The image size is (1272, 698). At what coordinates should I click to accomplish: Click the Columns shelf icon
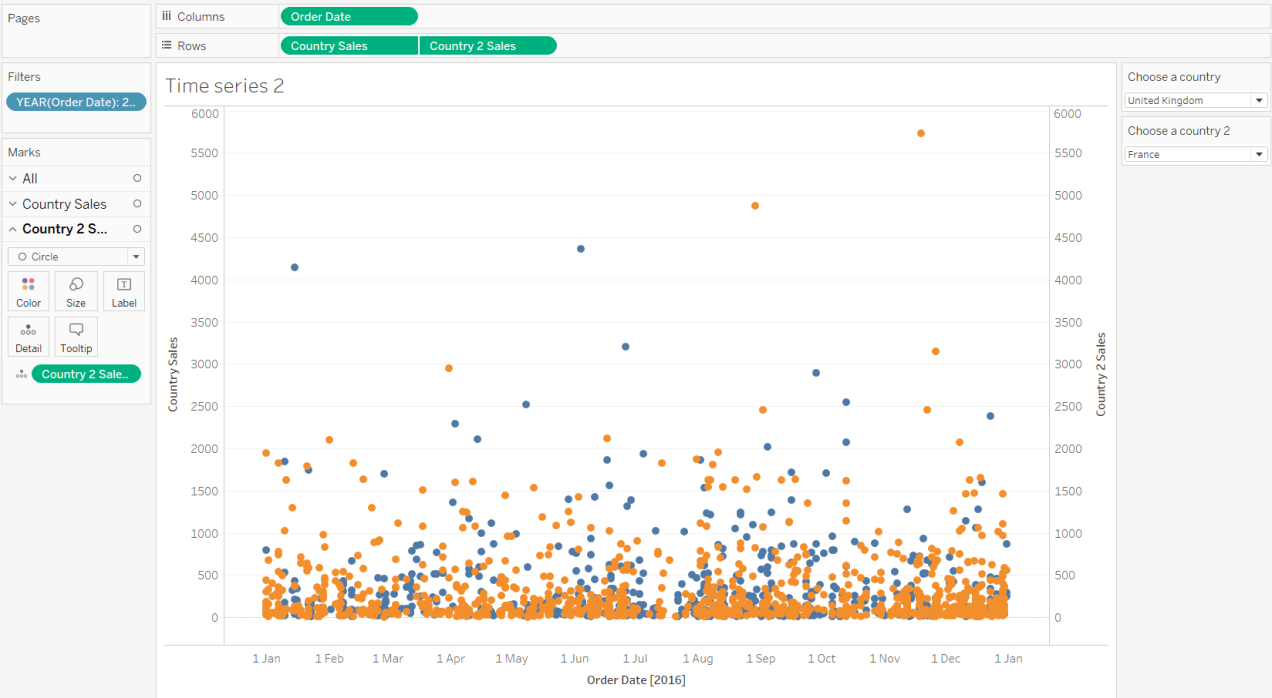[x=167, y=17]
